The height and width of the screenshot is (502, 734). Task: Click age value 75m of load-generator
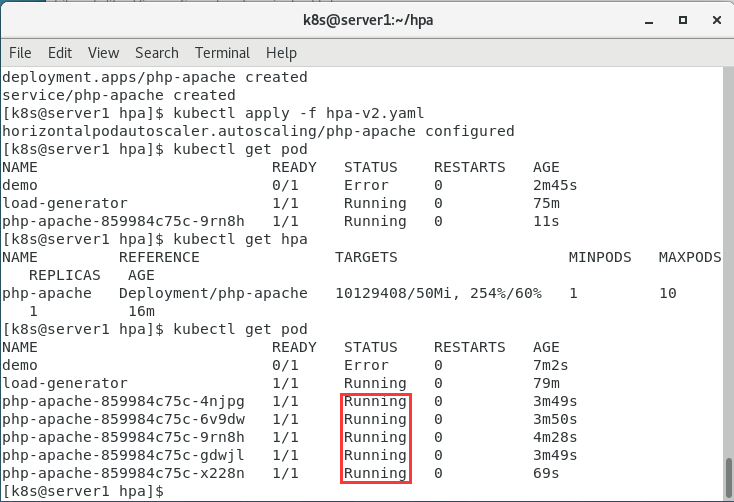(546, 203)
